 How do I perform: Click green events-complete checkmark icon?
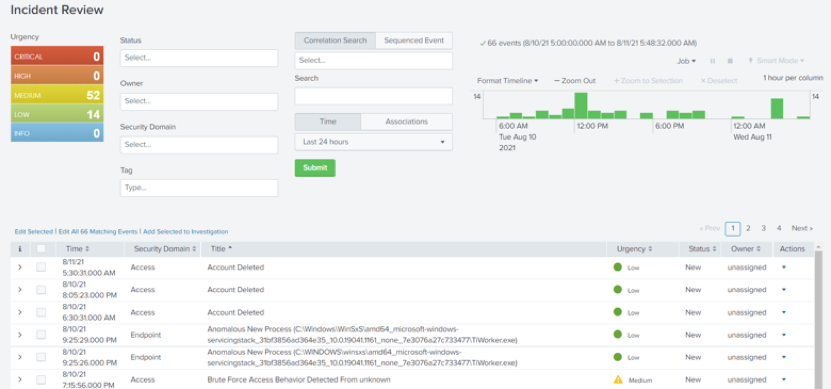pos(482,43)
